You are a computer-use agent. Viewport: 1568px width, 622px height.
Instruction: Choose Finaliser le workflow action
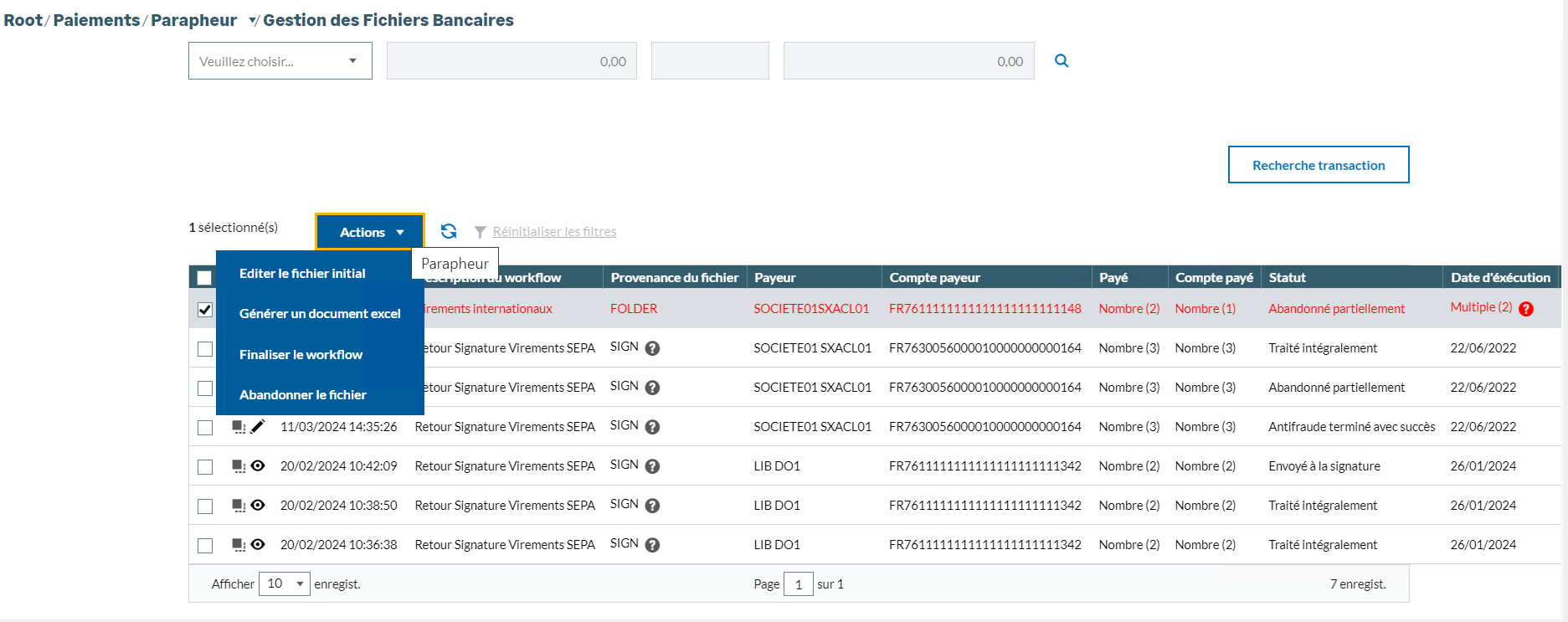point(301,355)
